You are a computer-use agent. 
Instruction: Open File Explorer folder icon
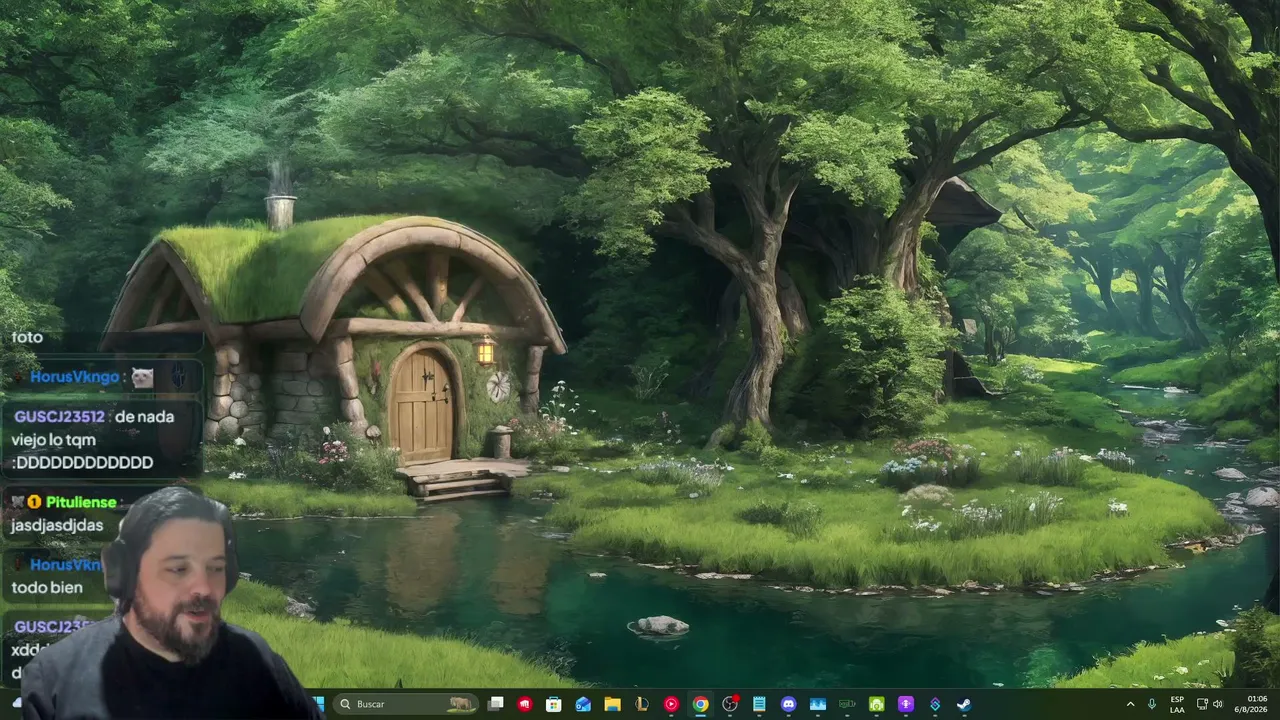coord(612,704)
